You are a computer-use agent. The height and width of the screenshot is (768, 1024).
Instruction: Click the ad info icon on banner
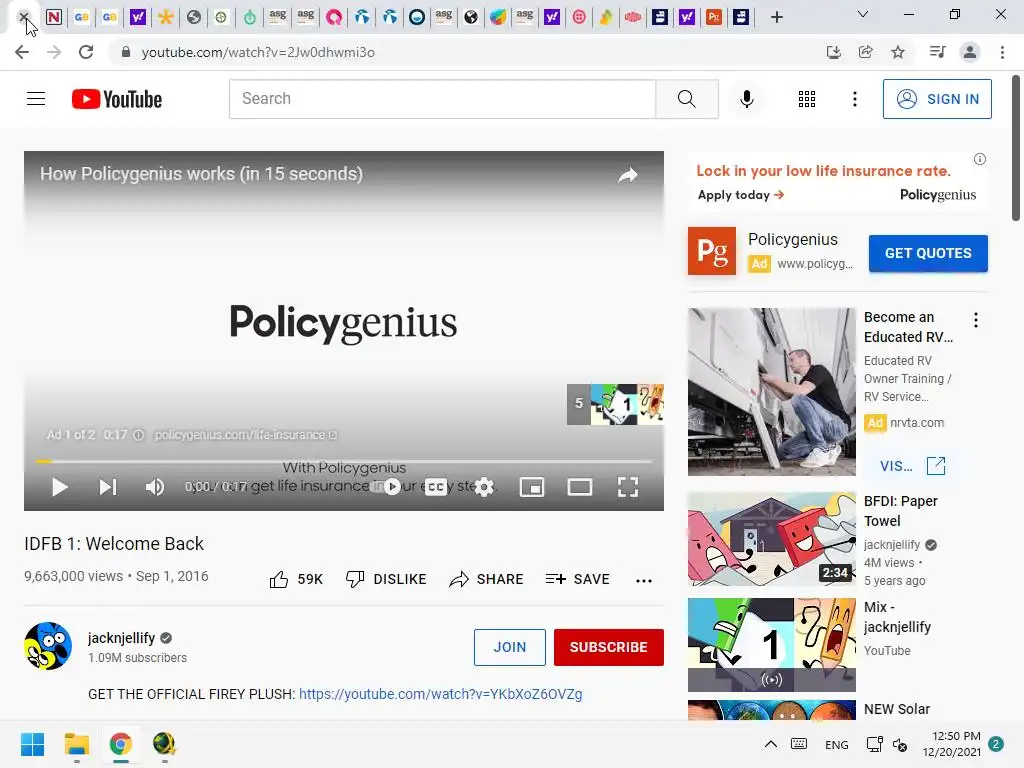[x=980, y=159]
